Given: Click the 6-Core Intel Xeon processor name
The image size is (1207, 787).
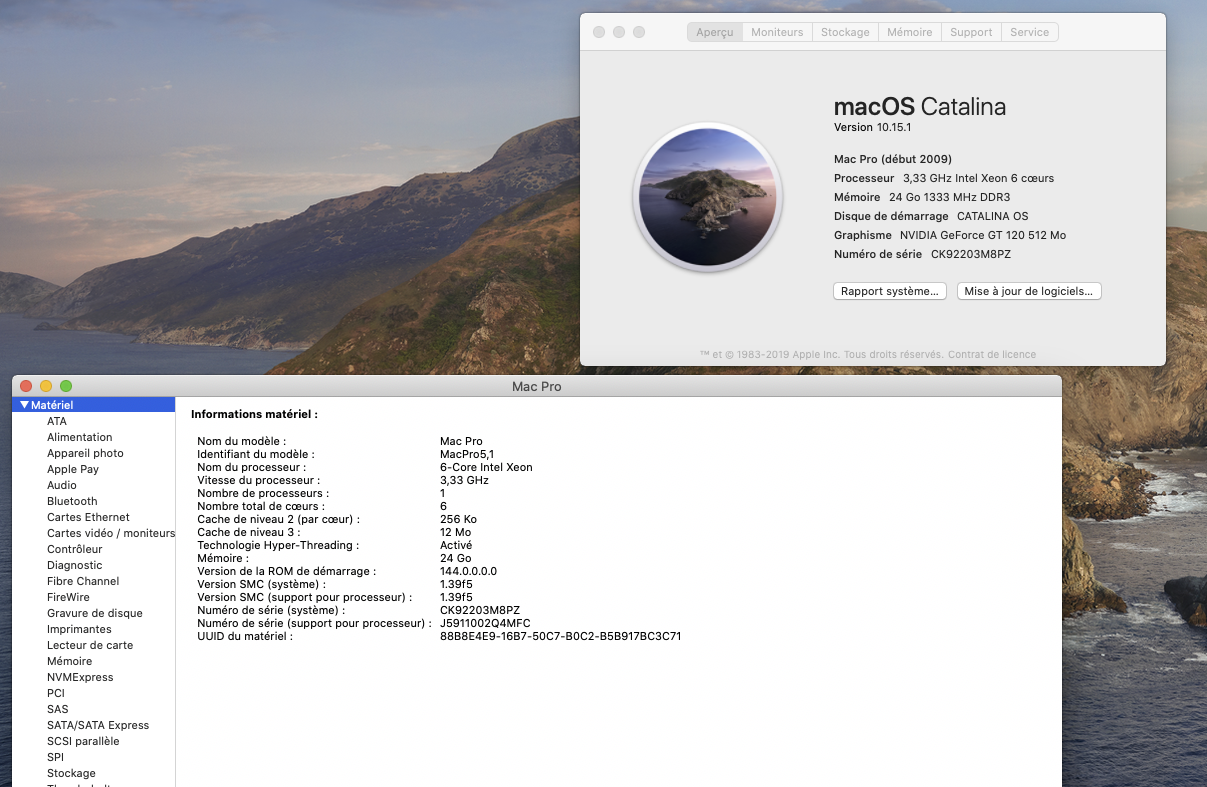Looking at the screenshot, I should (486, 467).
